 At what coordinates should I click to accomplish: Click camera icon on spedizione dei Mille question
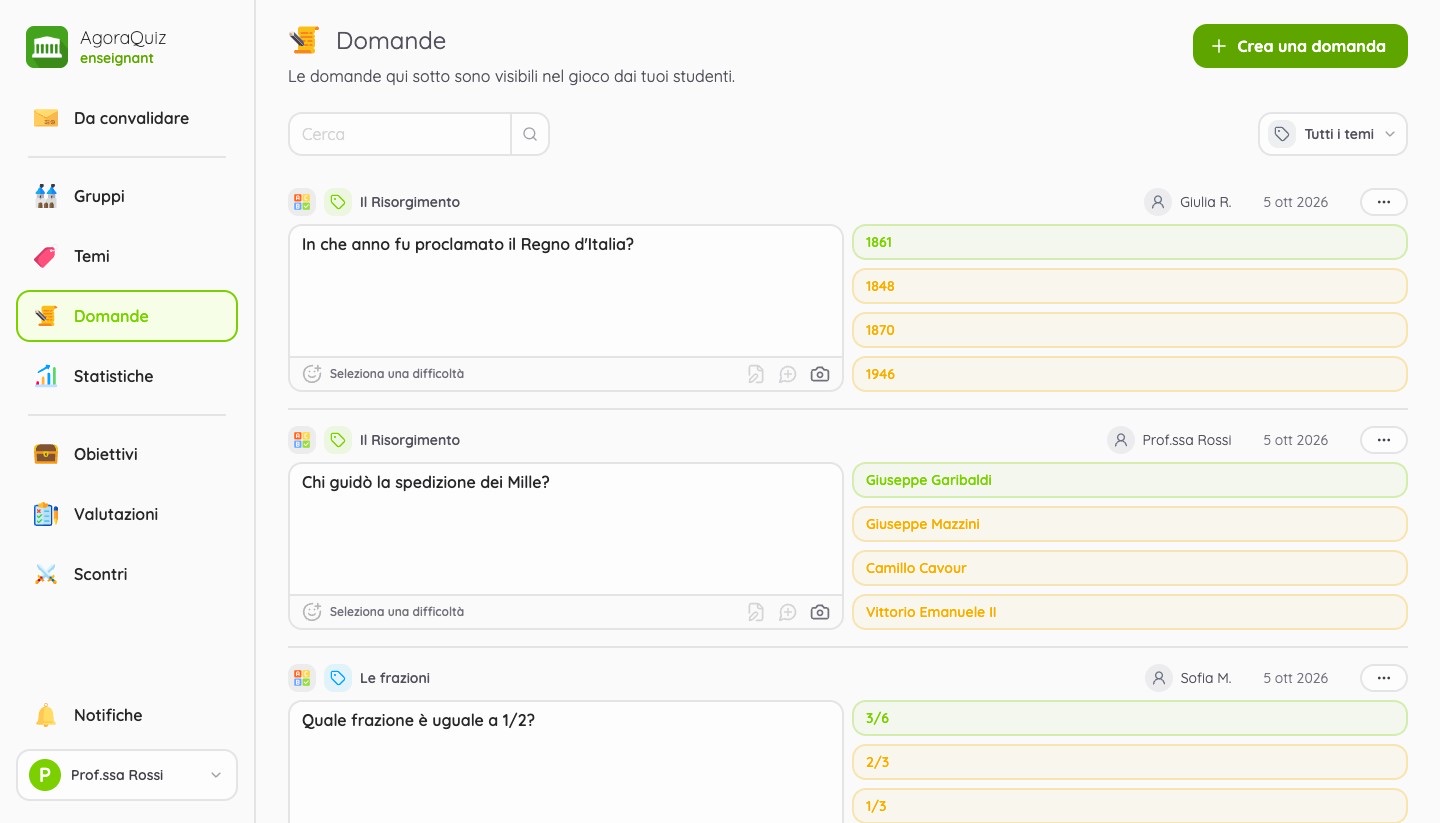coord(820,612)
